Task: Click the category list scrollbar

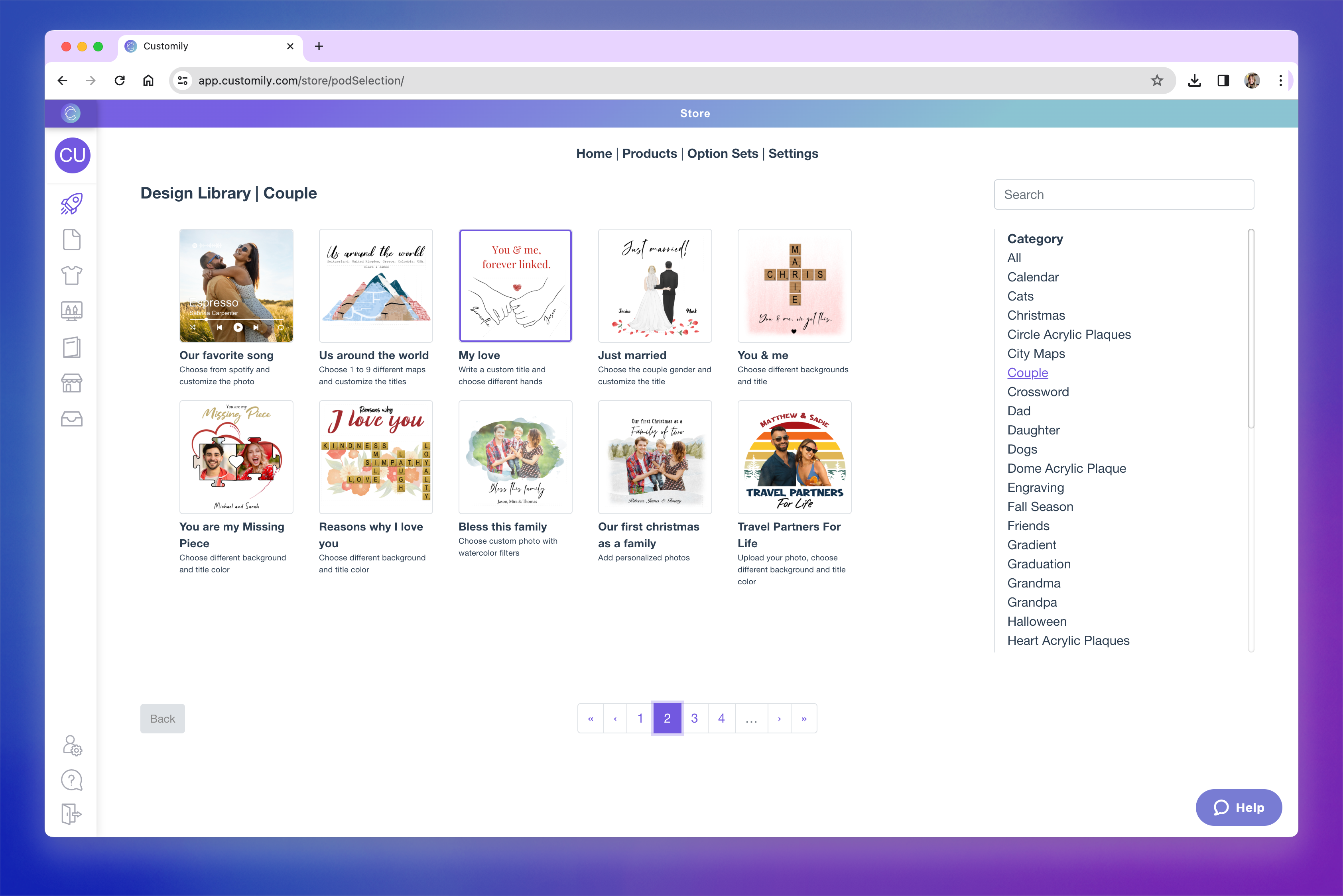Action: click(1250, 328)
